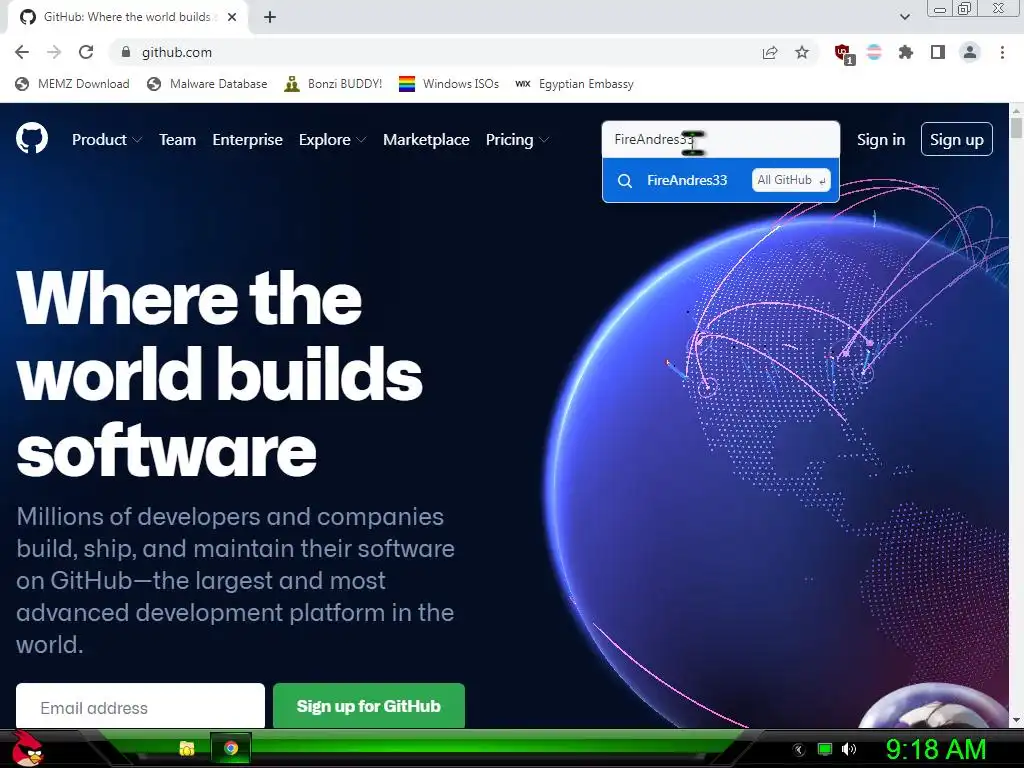The image size is (1024, 768).
Task: Click the browser forward arrow
Action: (x=54, y=52)
